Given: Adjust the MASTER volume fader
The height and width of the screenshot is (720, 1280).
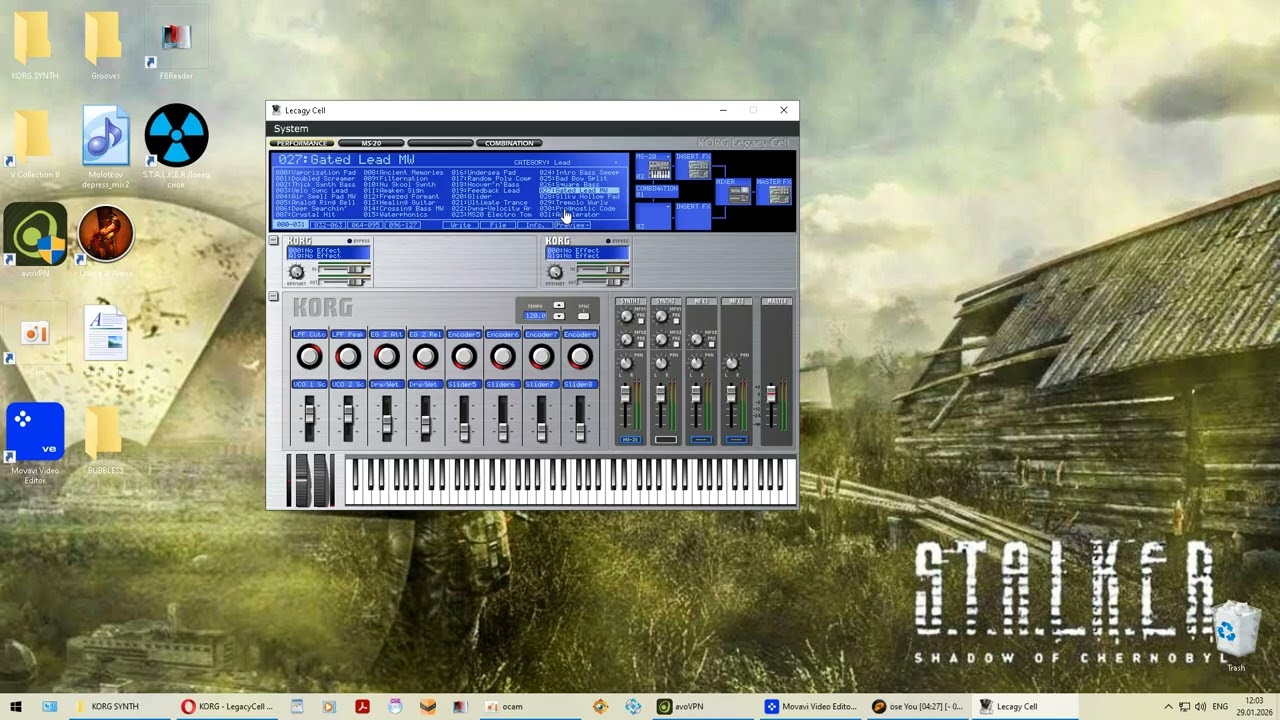Looking at the screenshot, I should coord(771,393).
